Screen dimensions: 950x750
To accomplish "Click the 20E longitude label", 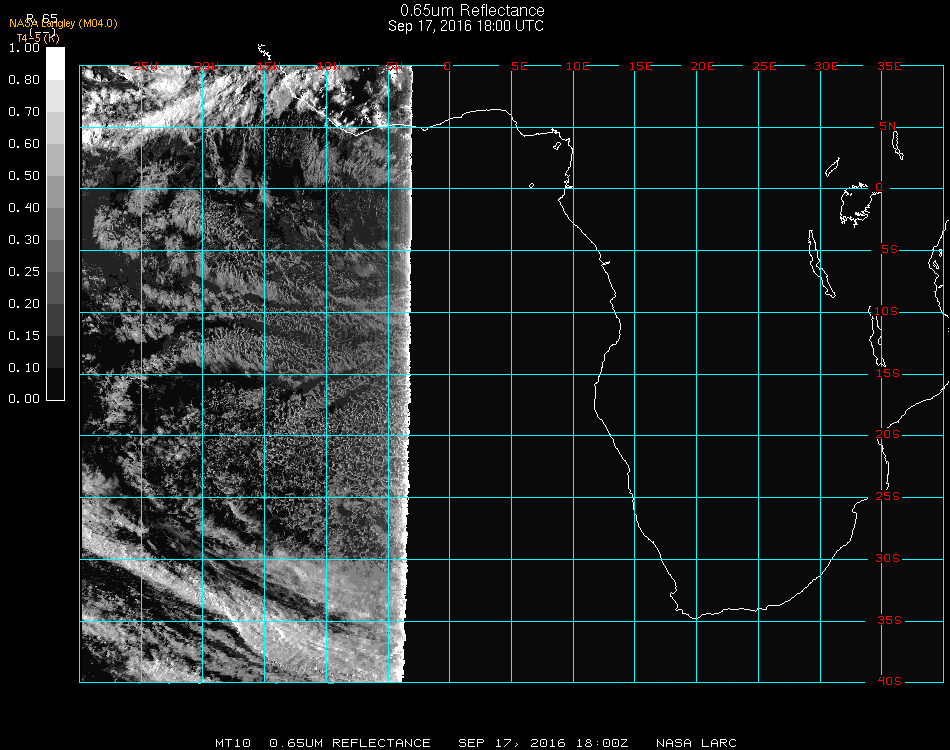I will 702,66.
